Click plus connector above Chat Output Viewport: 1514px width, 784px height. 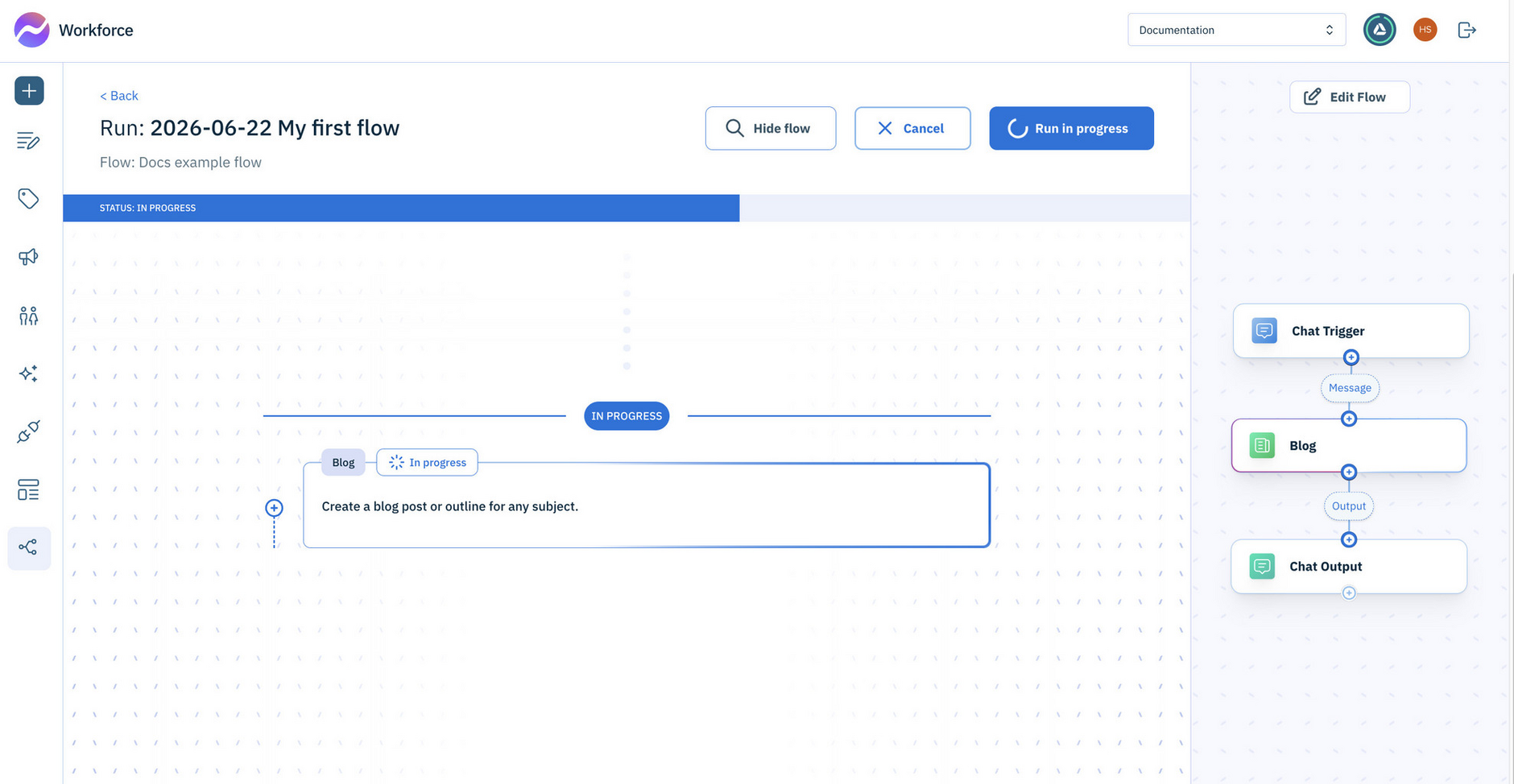1349,539
